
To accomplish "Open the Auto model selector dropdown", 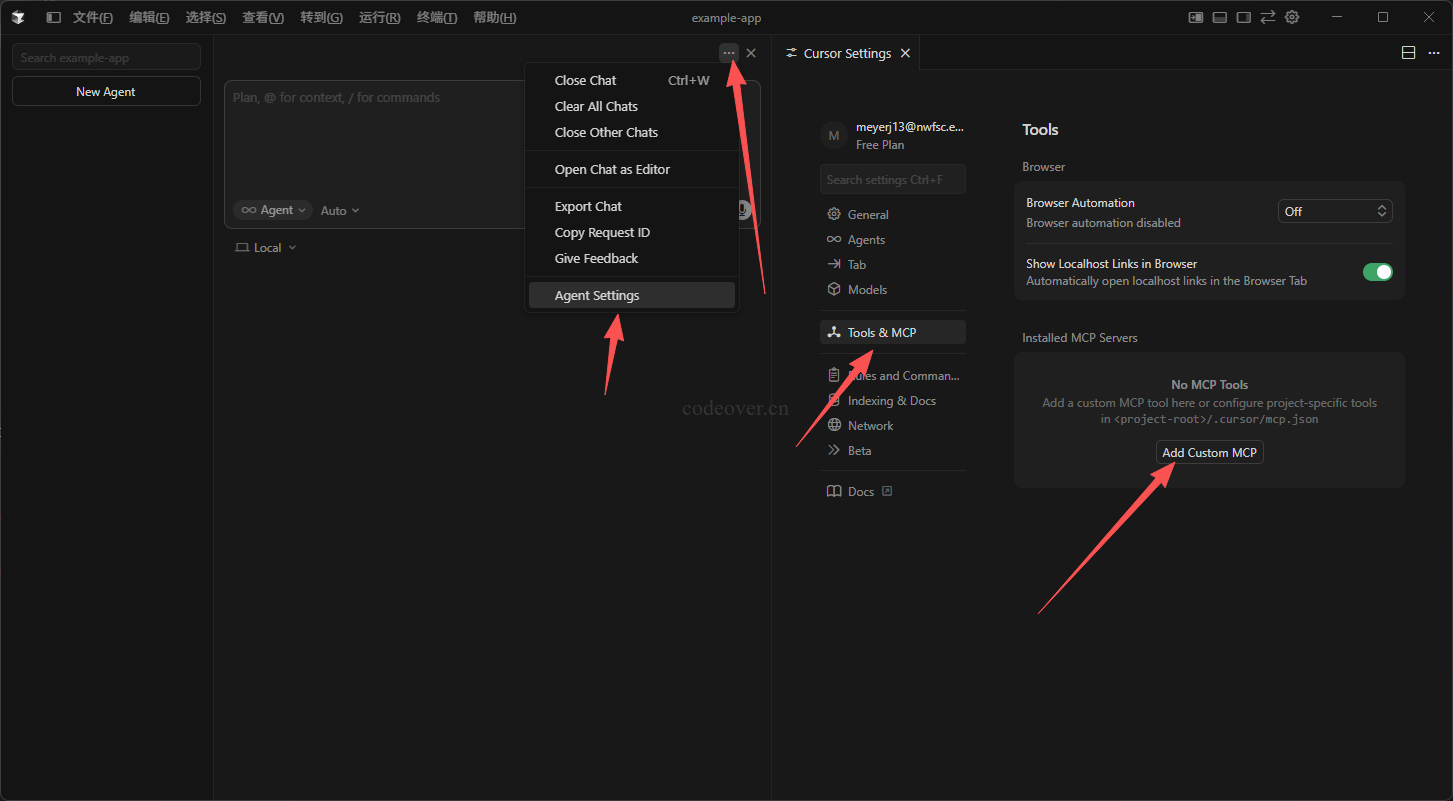I will point(340,211).
